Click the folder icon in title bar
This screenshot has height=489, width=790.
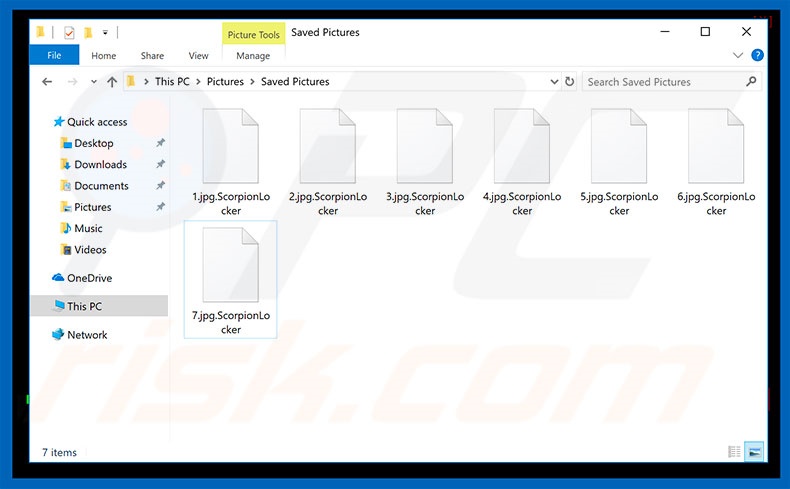point(40,33)
